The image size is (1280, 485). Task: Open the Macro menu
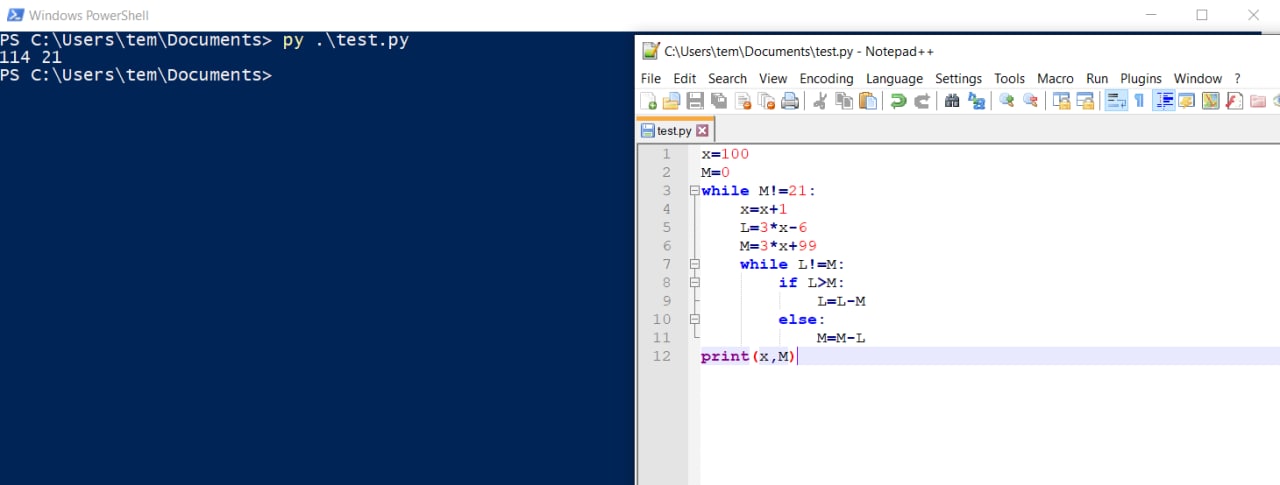coord(1055,78)
